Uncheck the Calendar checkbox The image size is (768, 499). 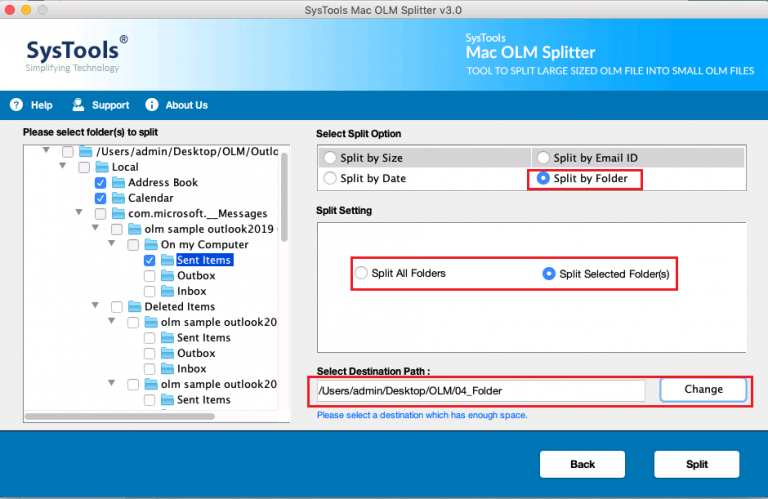tap(100, 198)
